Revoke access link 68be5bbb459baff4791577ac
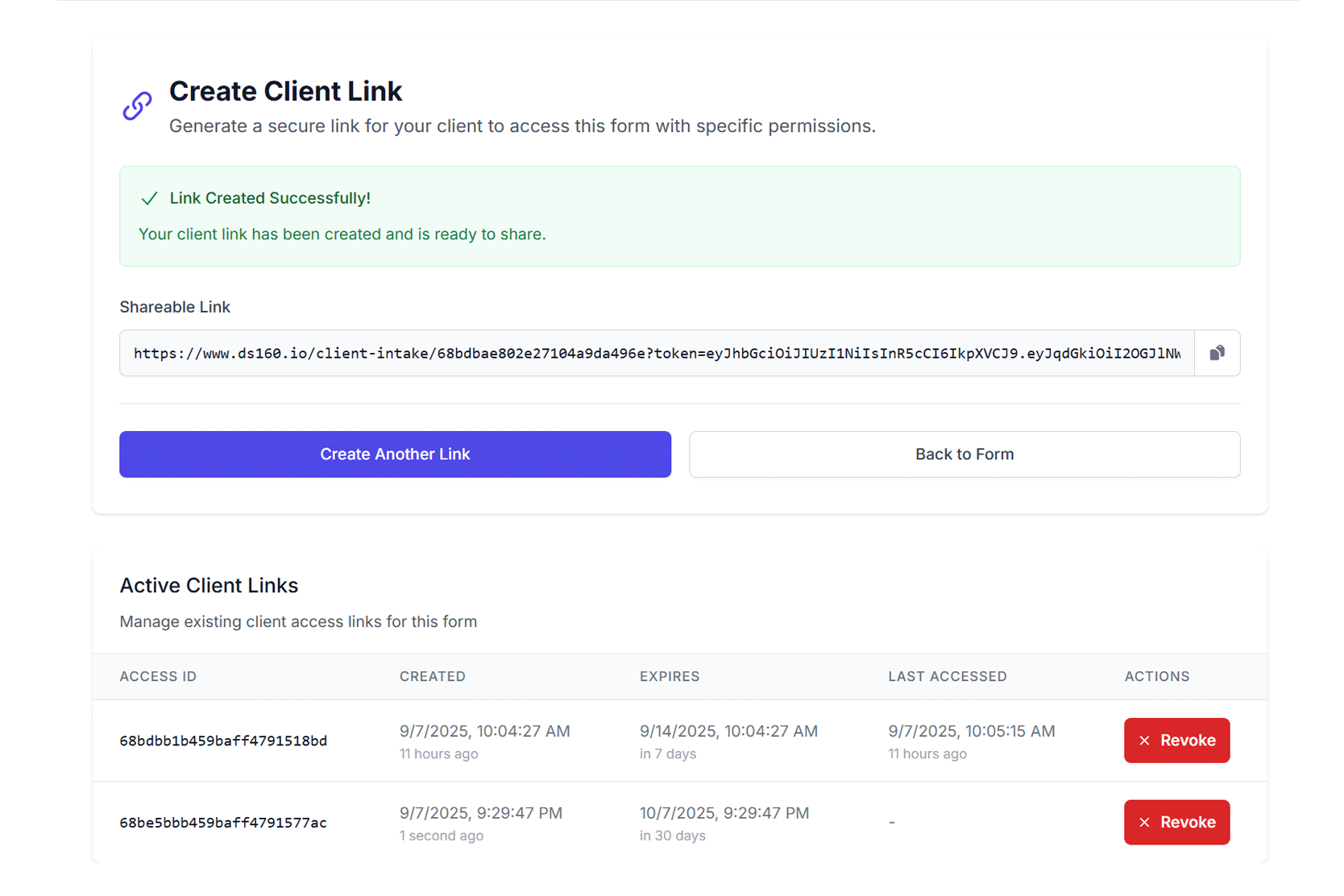The image size is (1344, 896). click(1176, 822)
